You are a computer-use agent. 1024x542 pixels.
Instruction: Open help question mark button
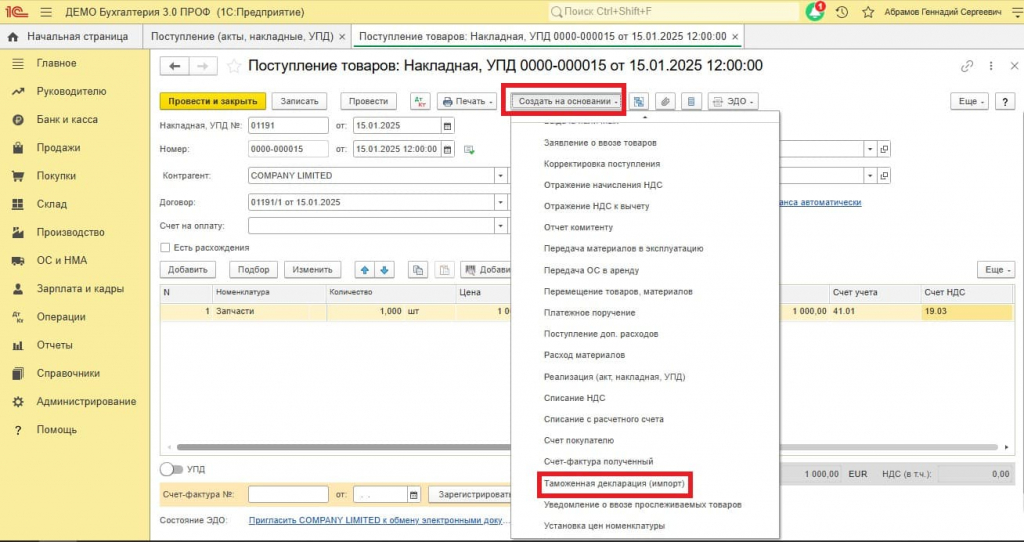1005,101
